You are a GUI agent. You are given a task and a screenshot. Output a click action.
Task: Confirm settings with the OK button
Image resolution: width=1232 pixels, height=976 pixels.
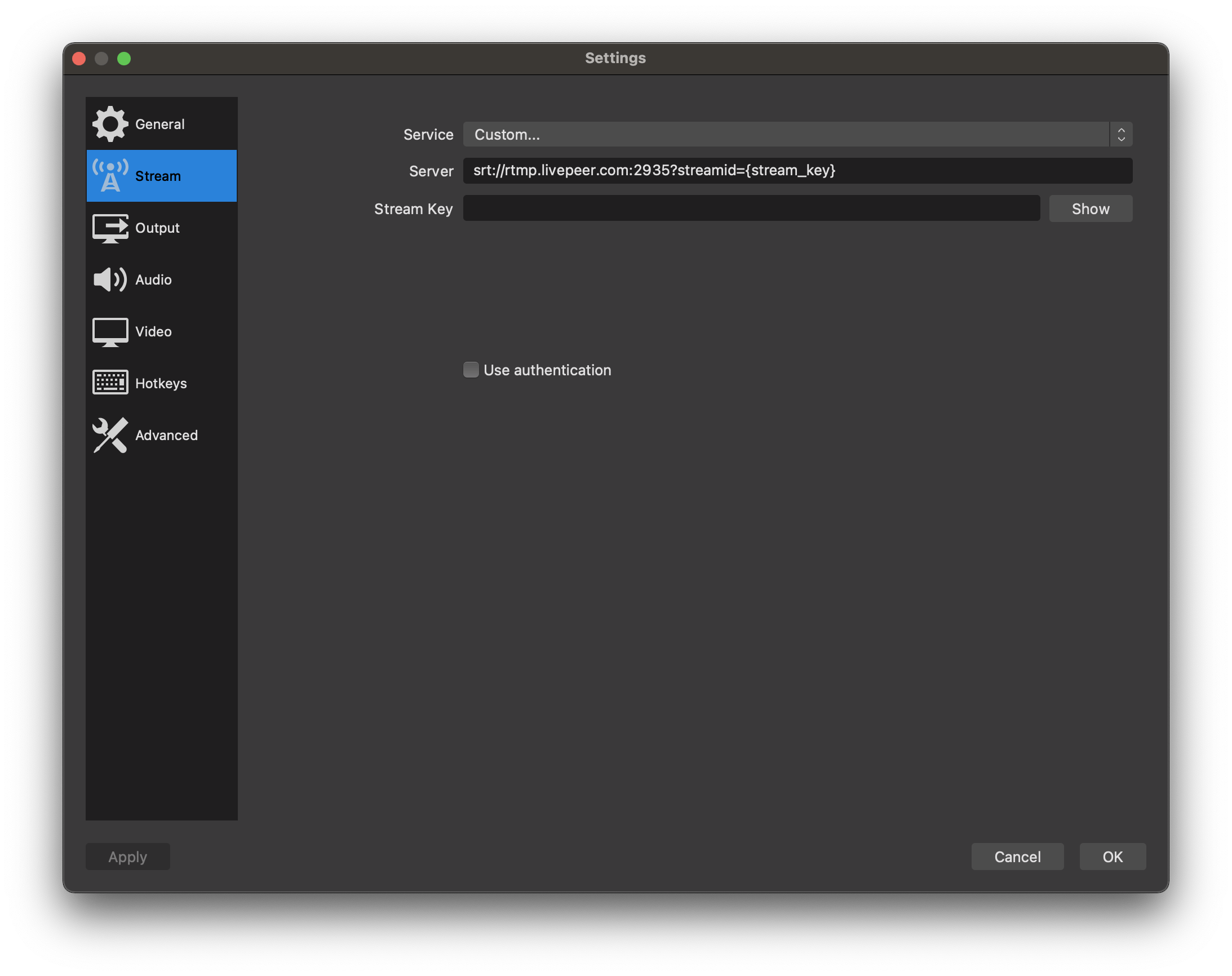click(x=1112, y=857)
